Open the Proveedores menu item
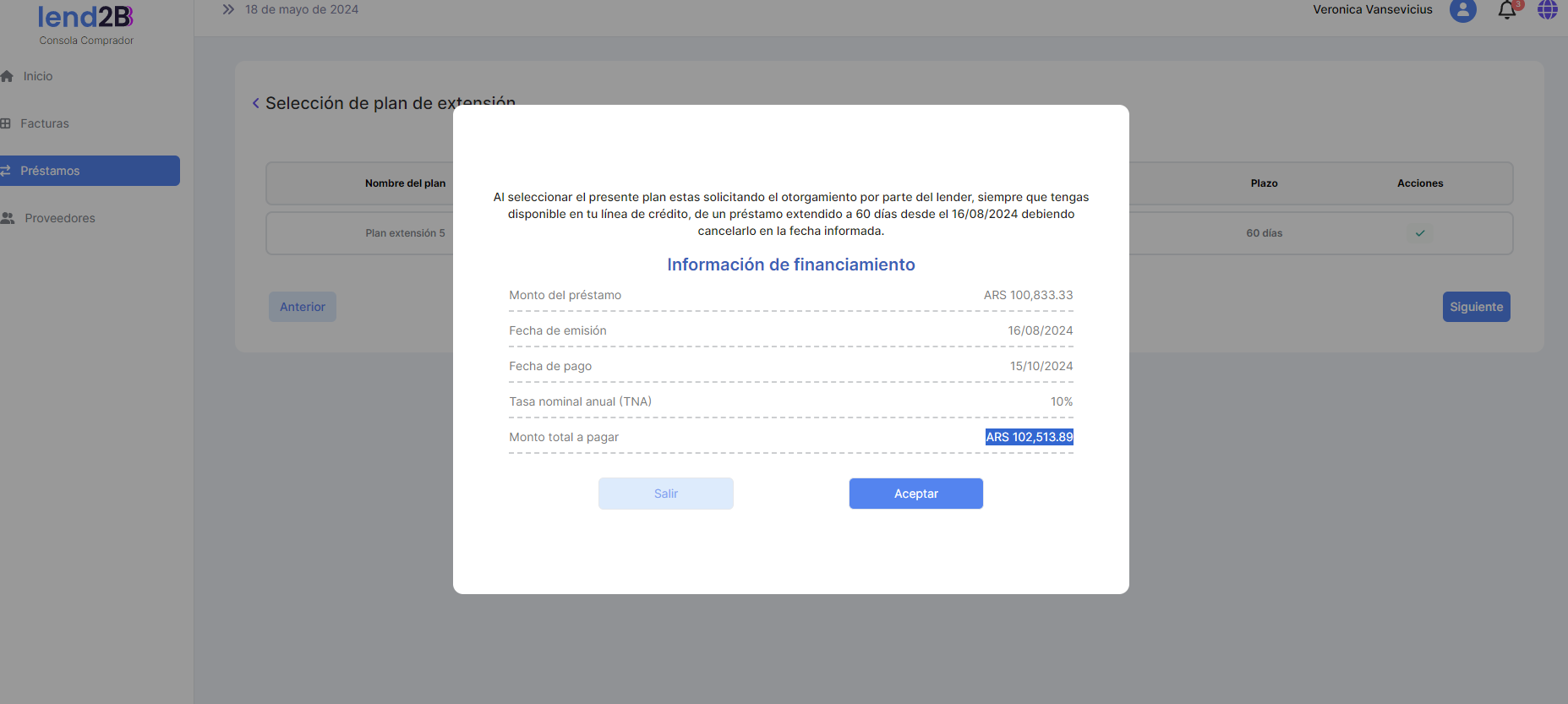Screen dimensions: 1568x704 coord(60,218)
